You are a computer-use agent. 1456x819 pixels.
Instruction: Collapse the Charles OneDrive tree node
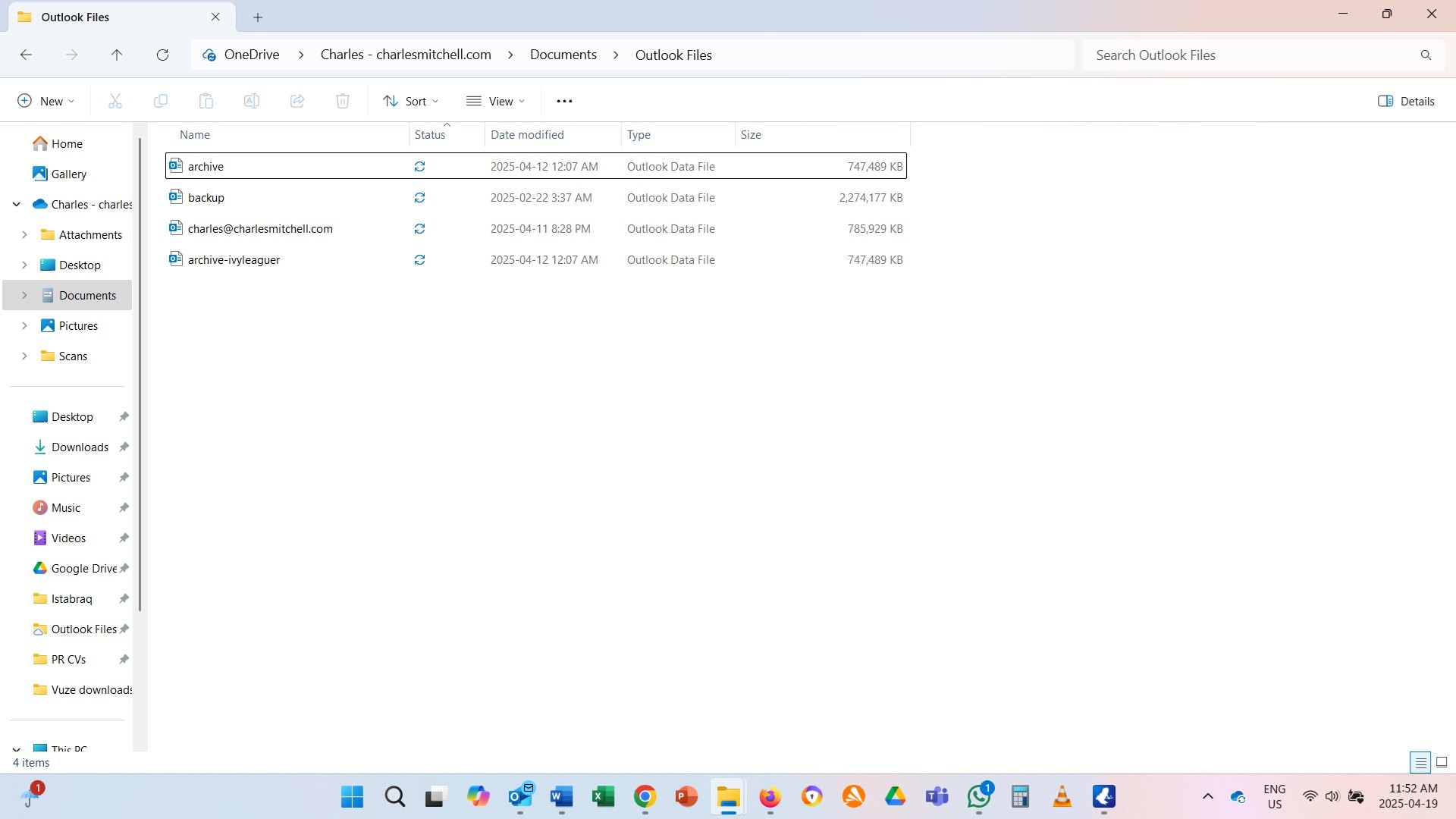coord(16,204)
